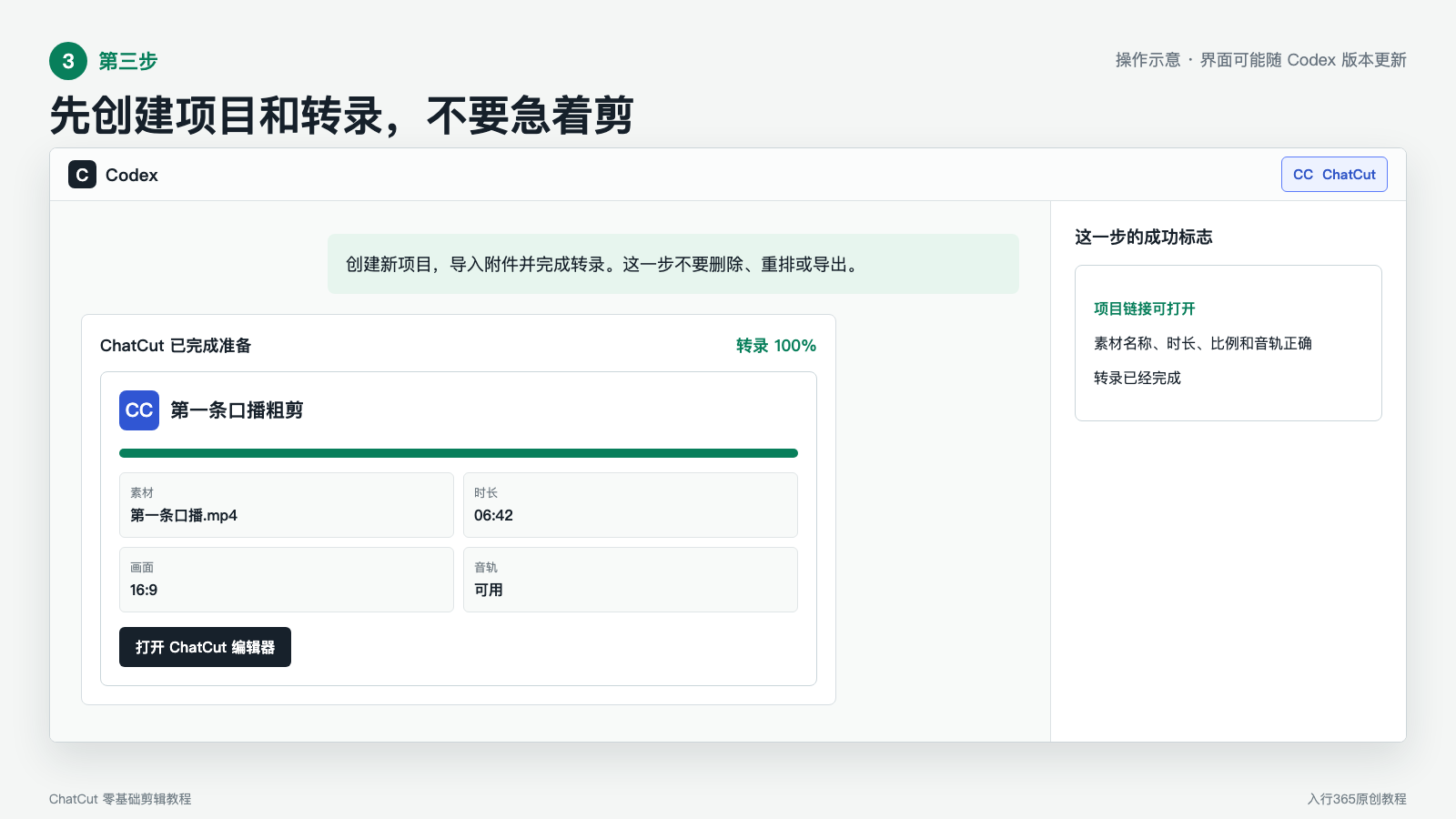Click the 画面 field label
Viewport: 1456px width, 819px height.
[142, 567]
